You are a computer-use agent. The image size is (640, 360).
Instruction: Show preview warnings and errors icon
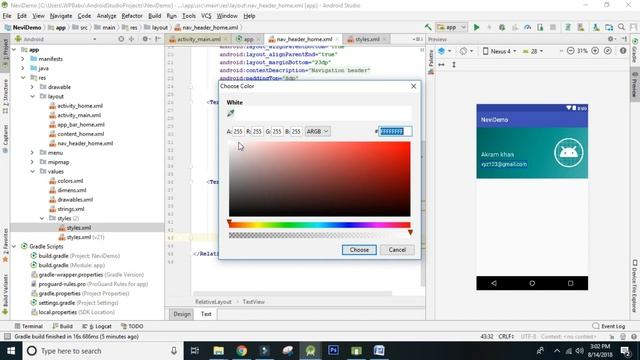click(x=623, y=51)
